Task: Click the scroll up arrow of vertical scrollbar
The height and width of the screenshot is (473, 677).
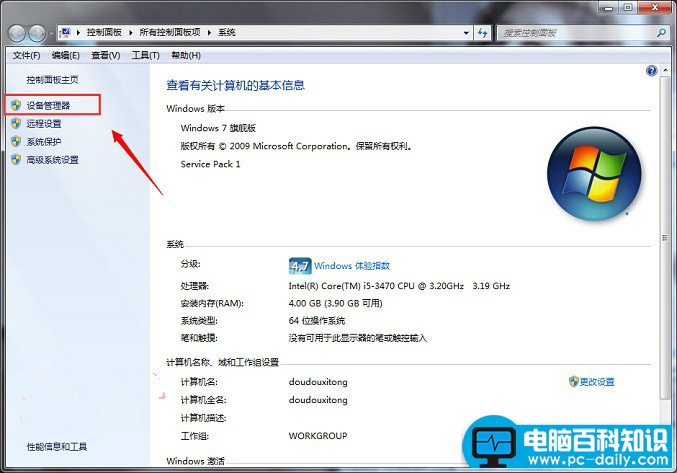Action: click(665, 70)
